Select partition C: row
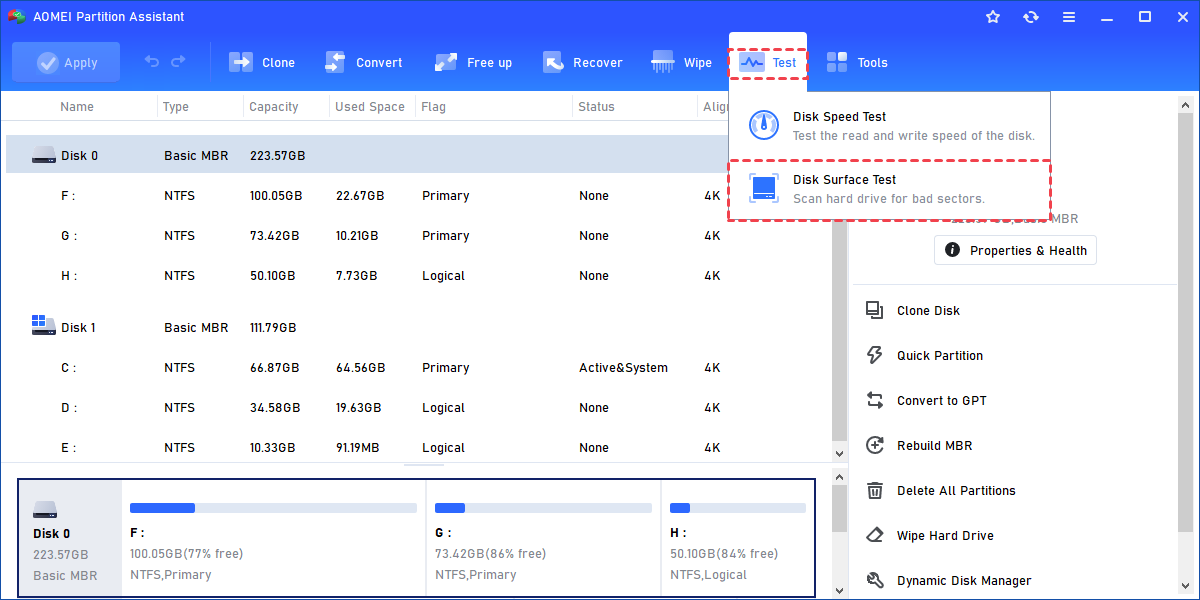Viewport: 1200px width, 600px height. tap(417, 368)
